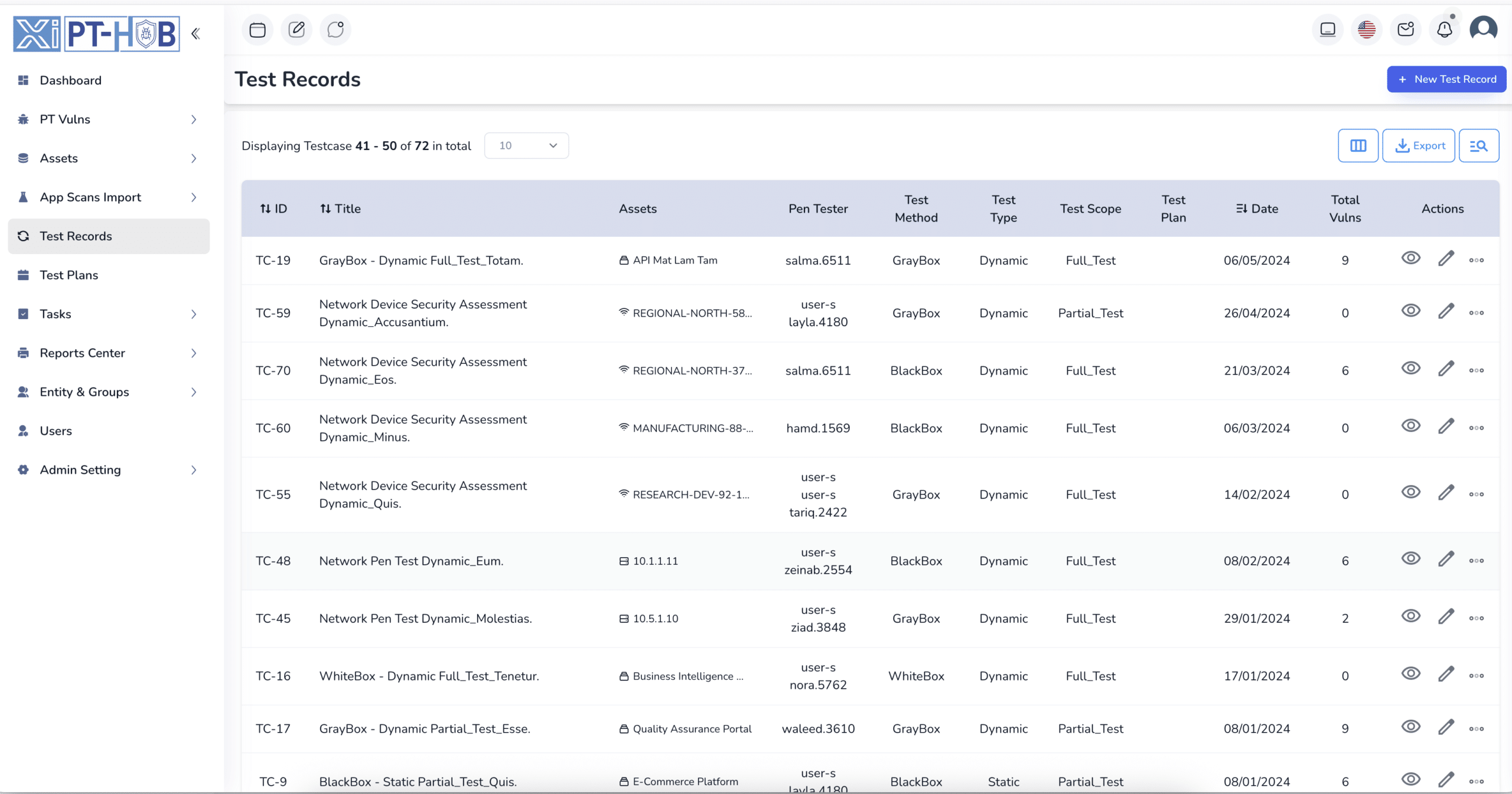The image size is (1512, 794).
Task: View TC-59 record with eye icon
Action: pyautogui.click(x=1411, y=311)
